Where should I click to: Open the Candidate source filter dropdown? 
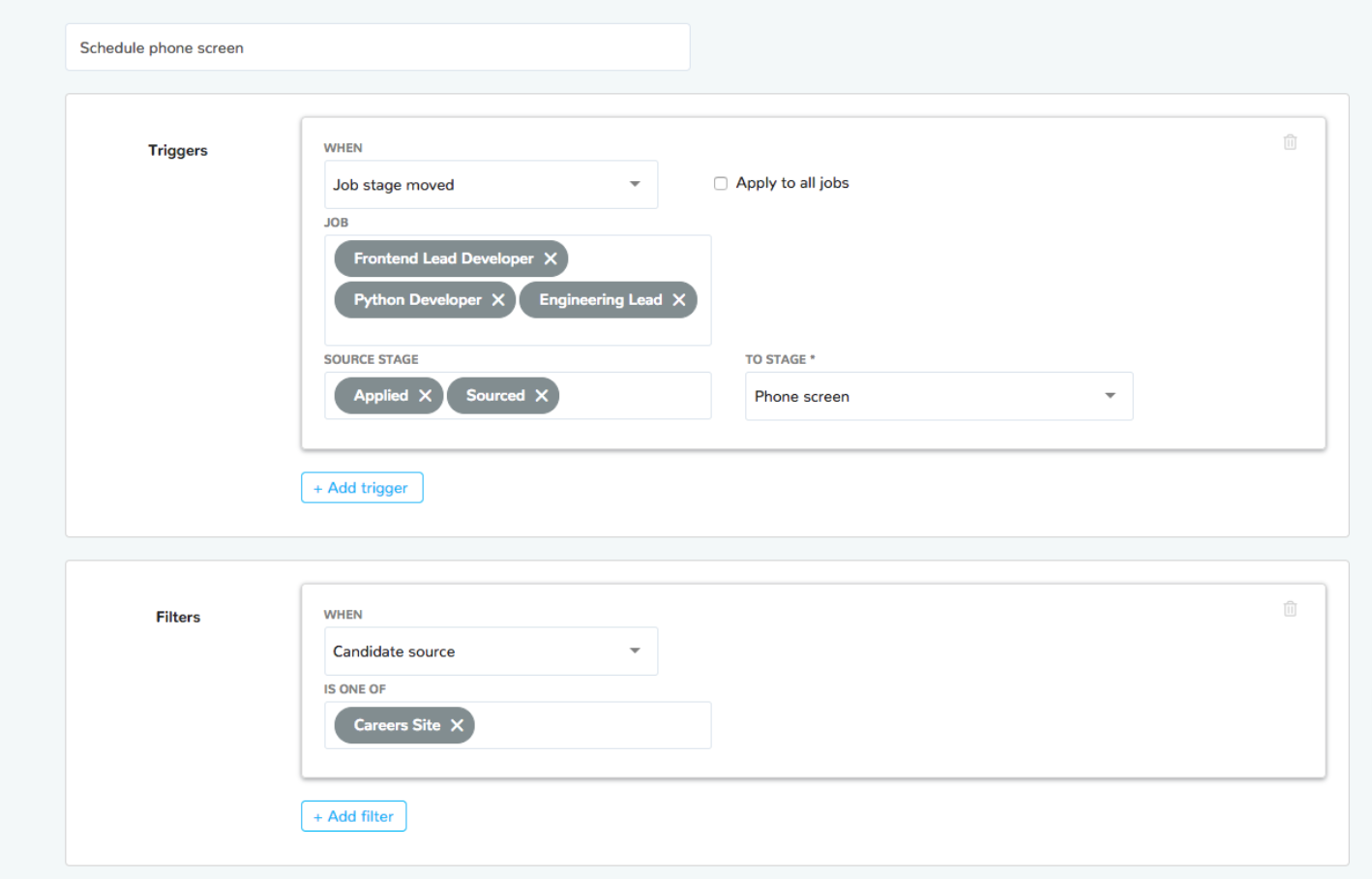[491, 652]
